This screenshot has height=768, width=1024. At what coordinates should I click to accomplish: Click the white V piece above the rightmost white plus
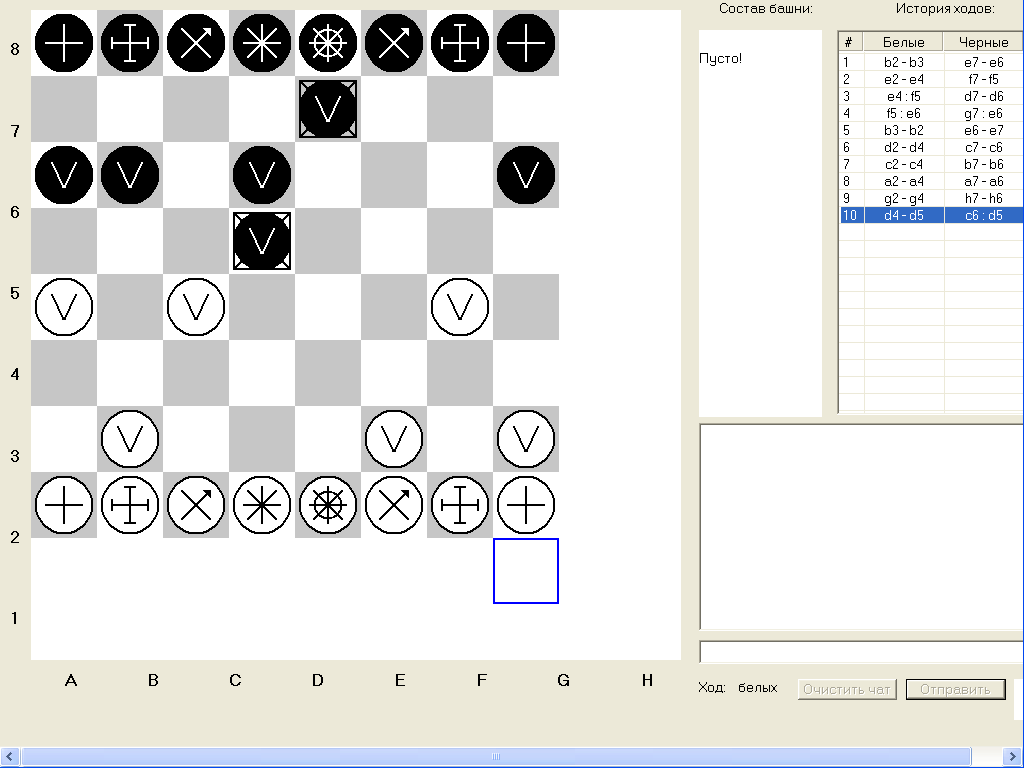pos(526,439)
